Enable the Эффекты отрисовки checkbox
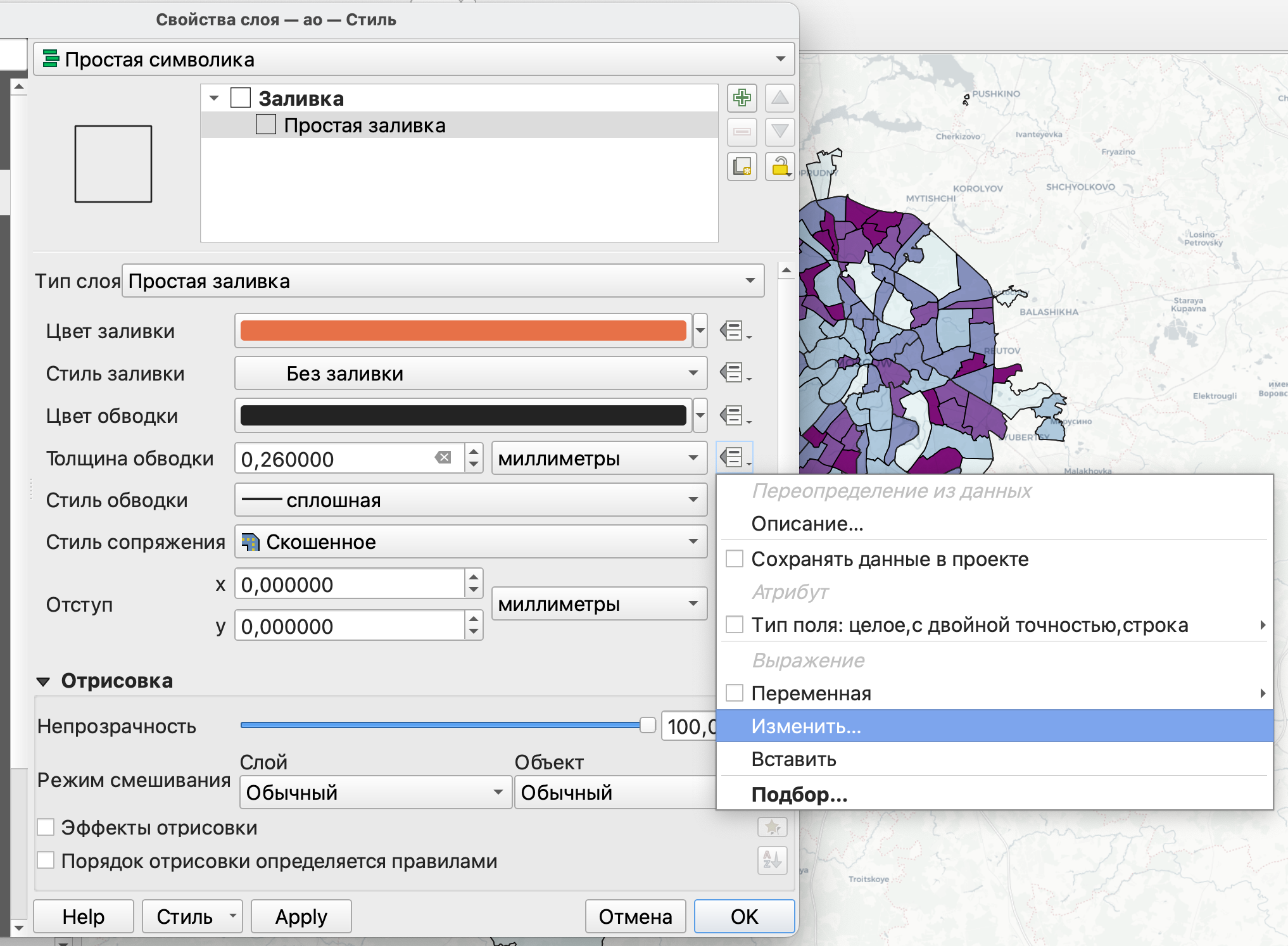This screenshot has width=1288, height=946. click(46, 827)
